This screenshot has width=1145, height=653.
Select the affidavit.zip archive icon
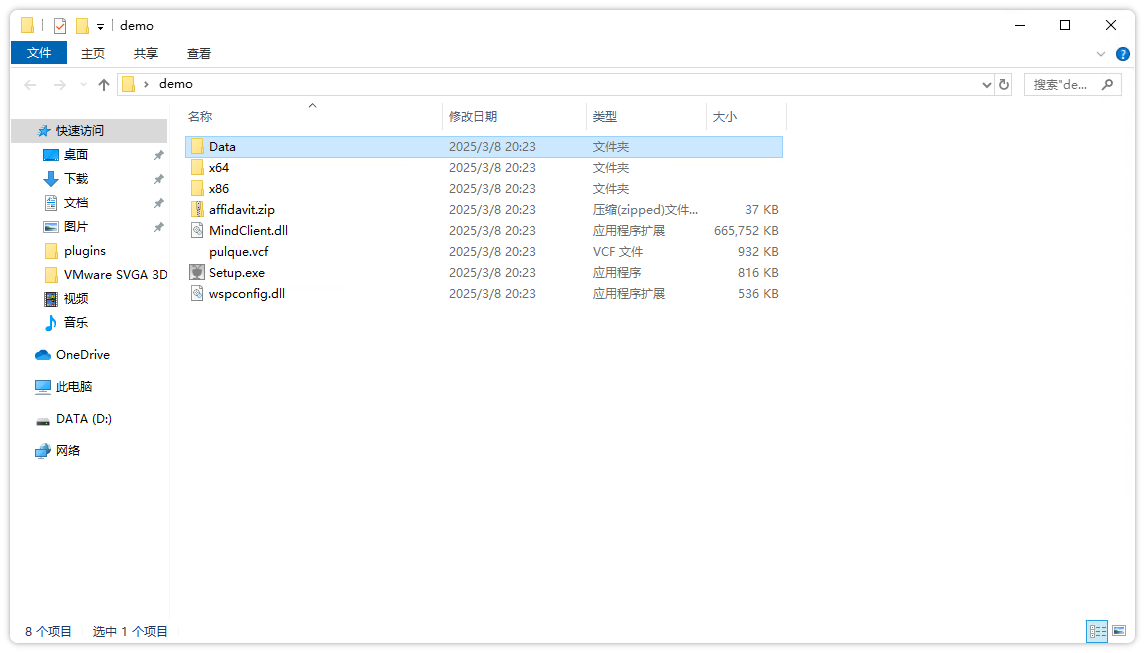[198, 210]
